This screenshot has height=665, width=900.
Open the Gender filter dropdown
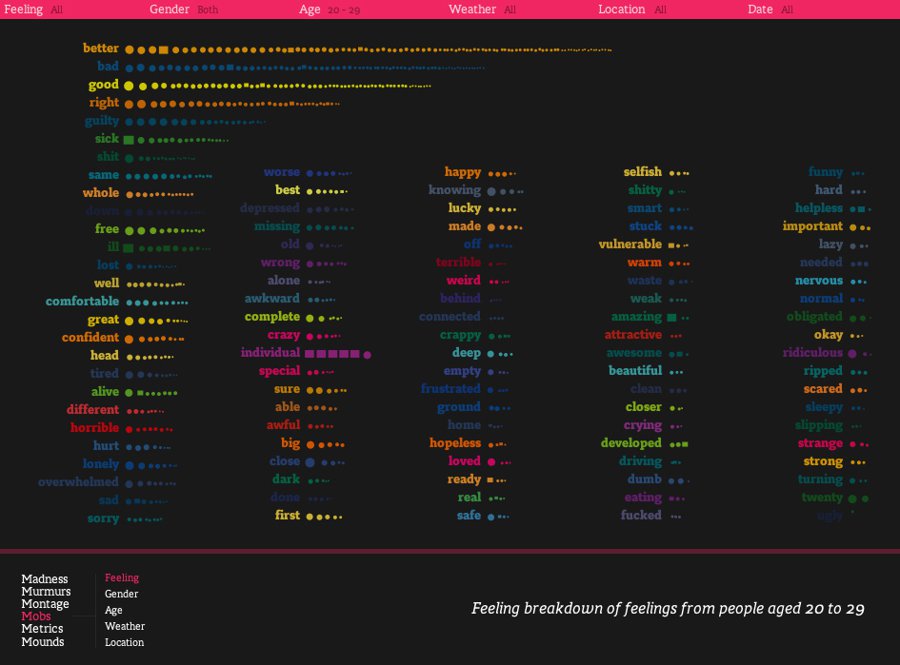click(x=170, y=9)
